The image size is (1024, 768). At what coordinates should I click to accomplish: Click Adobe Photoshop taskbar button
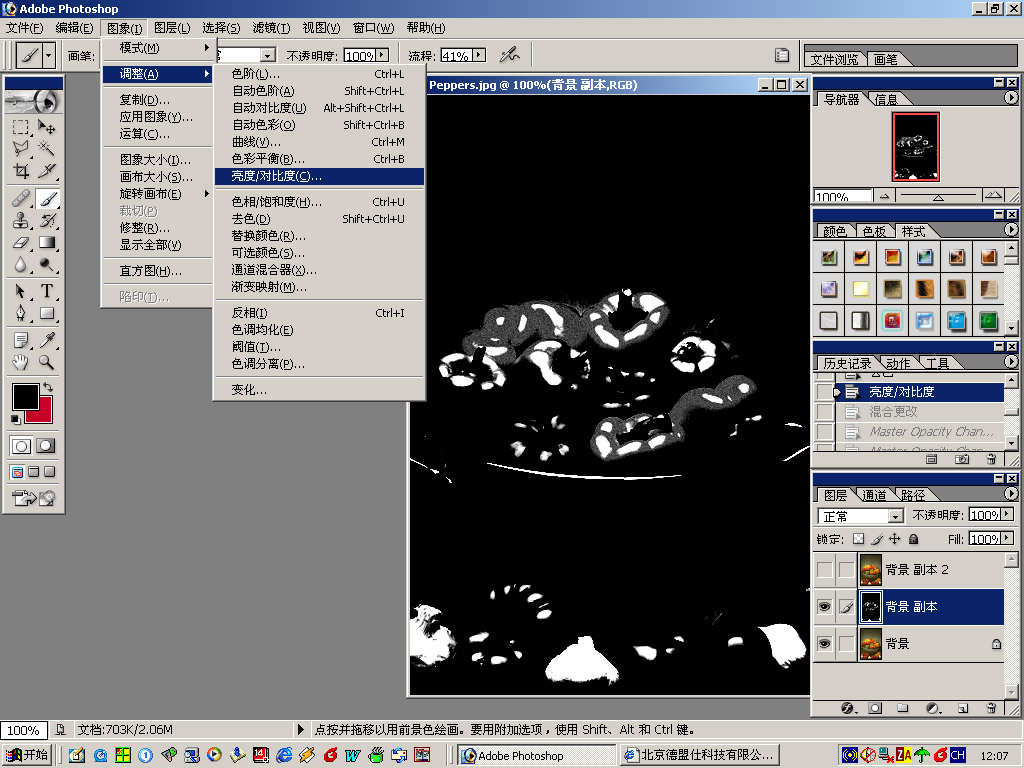tap(536, 755)
